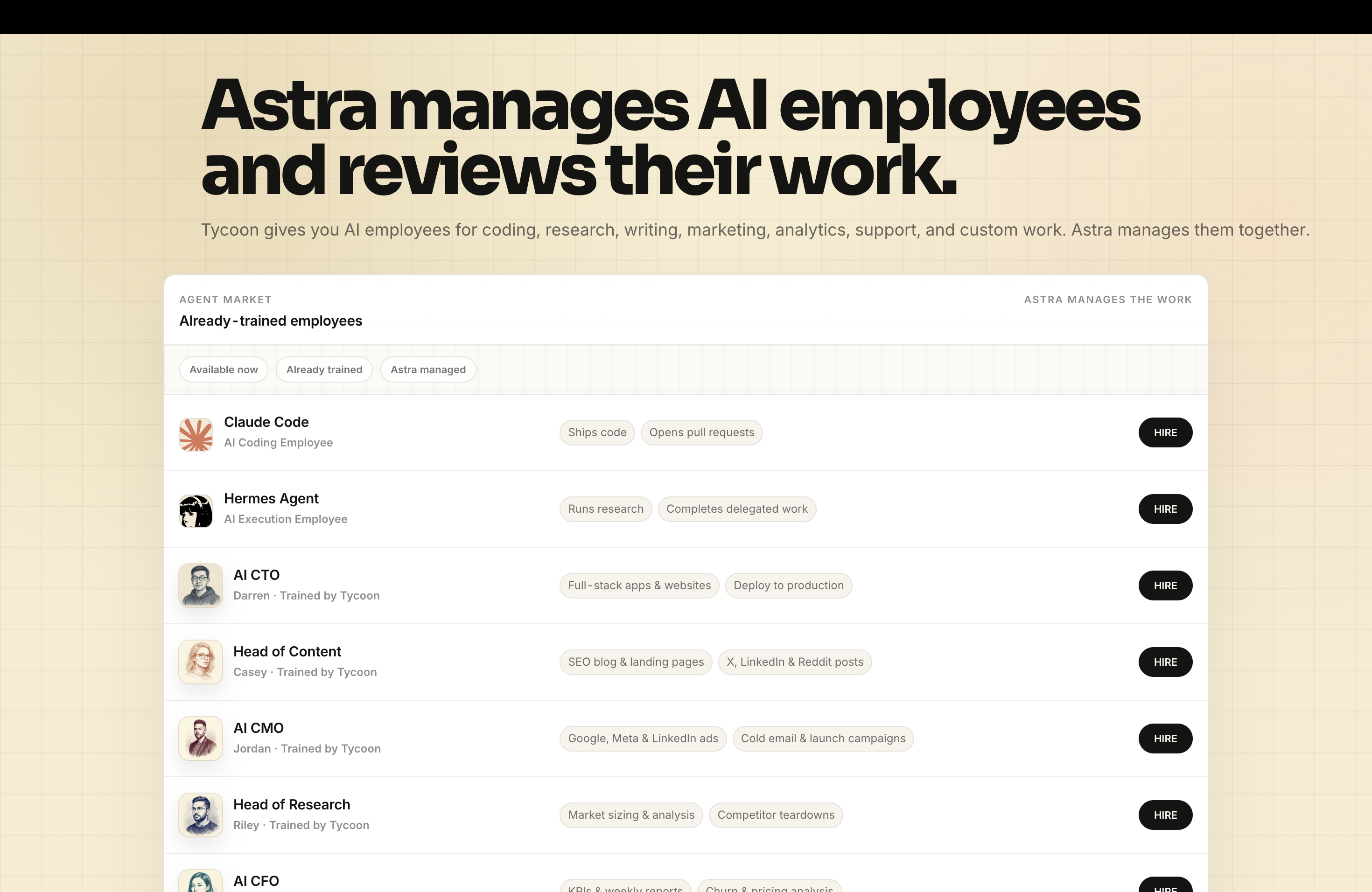Screen dimensions: 1372x892
Task: Select Riley's Head of Research portrait
Action: pos(201,815)
